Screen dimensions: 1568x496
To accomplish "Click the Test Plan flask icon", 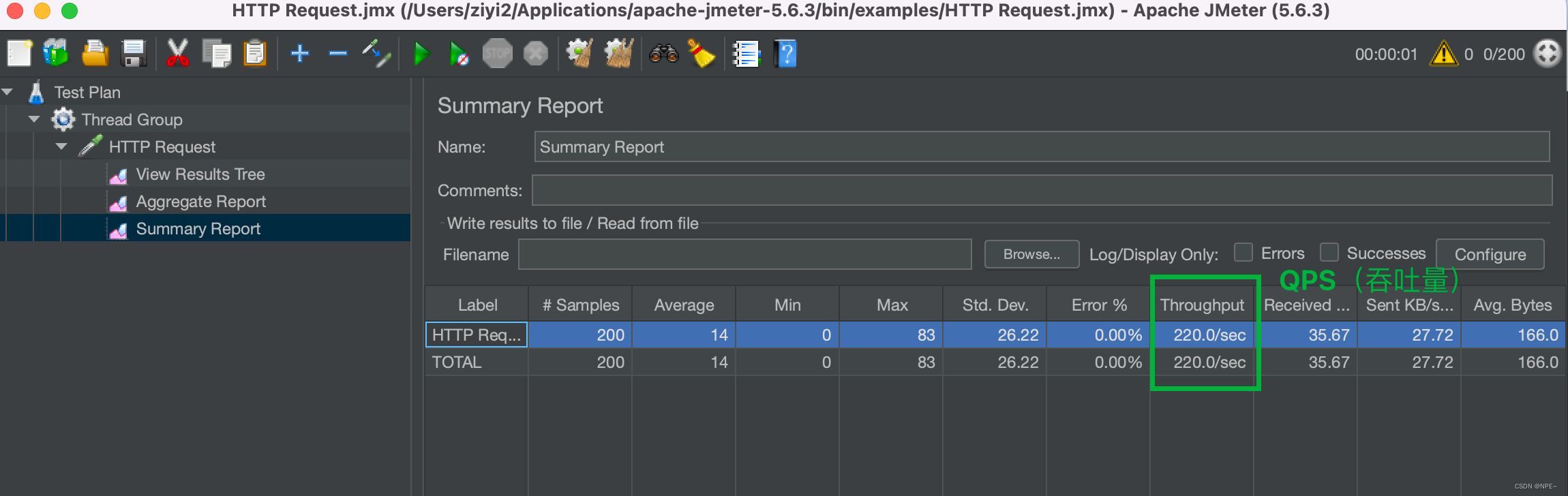I will 36,92.
